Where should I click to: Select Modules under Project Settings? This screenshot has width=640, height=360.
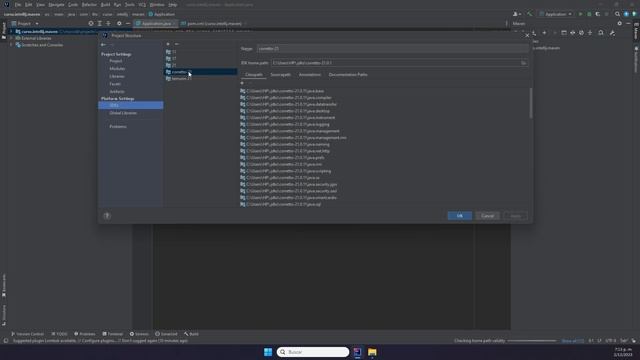pos(117,69)
